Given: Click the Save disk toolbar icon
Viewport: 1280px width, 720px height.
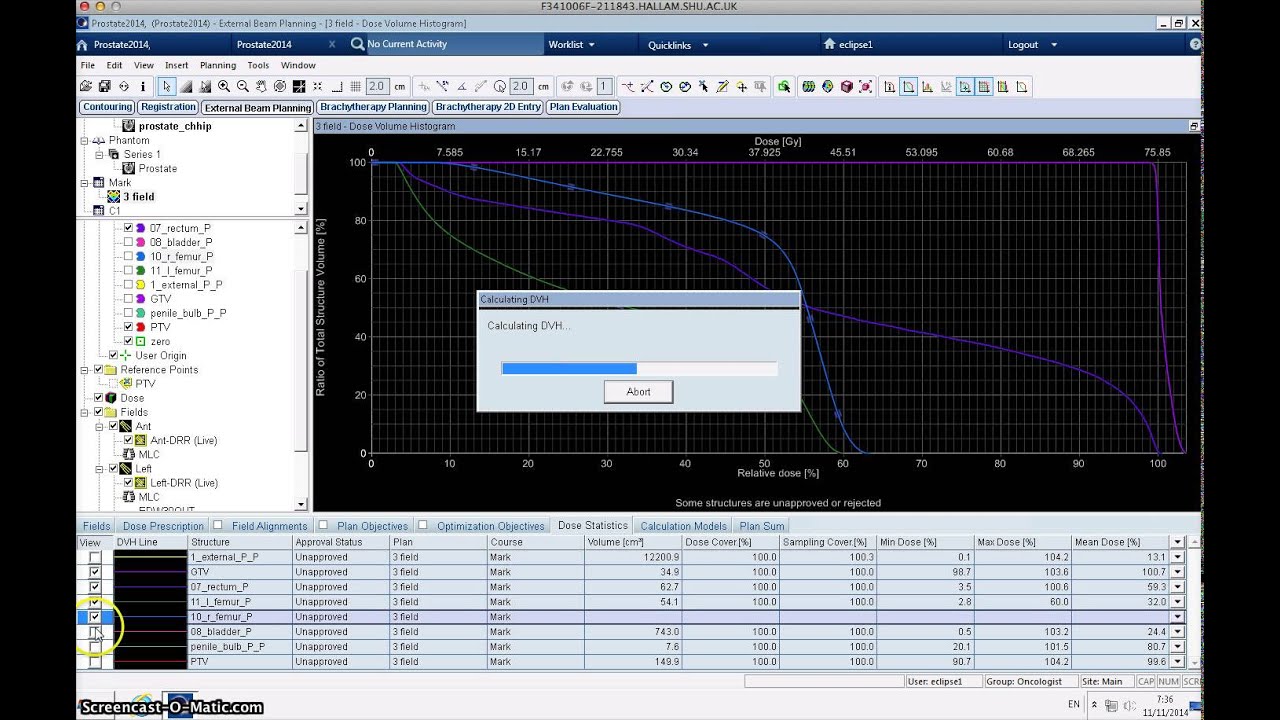Looking at the screenshot, I should click(105, 86).
